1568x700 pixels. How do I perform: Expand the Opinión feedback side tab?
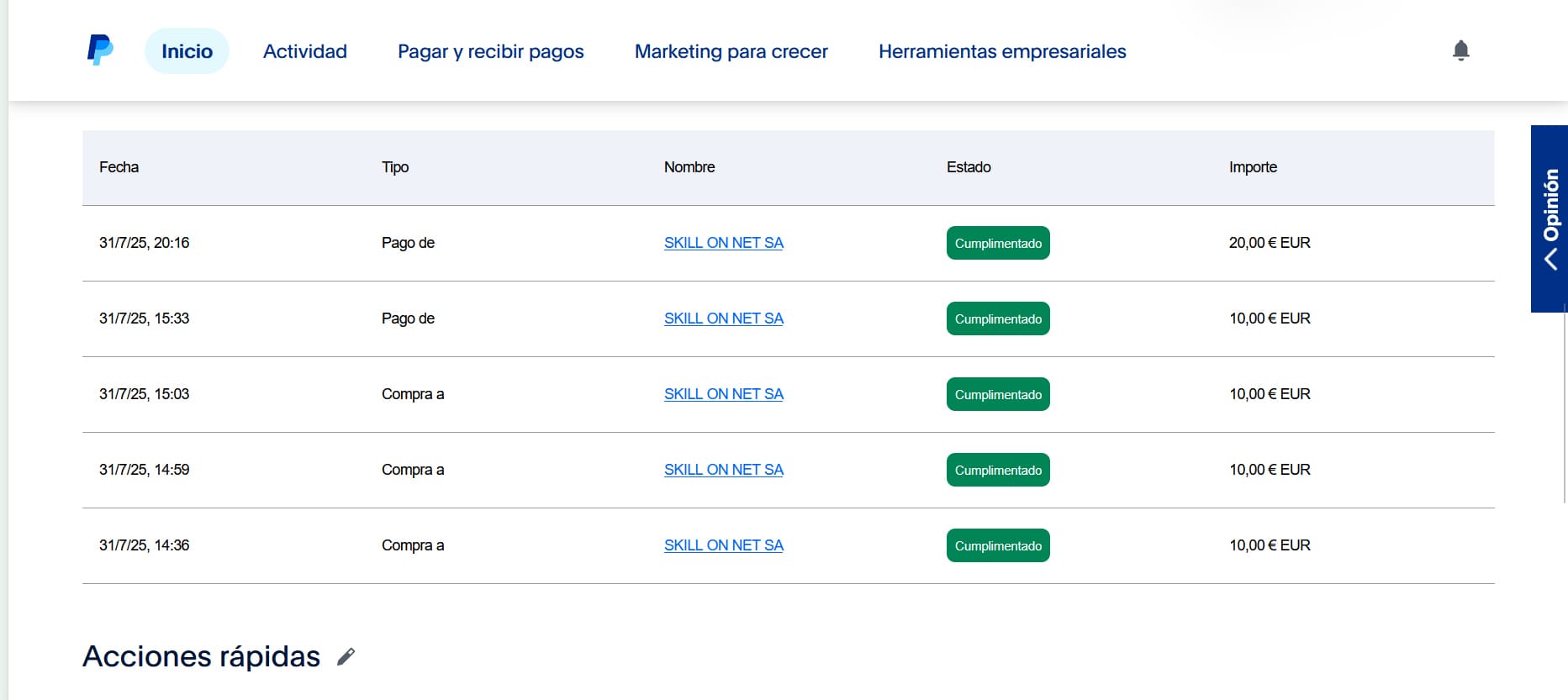[x=1550, y=218]
